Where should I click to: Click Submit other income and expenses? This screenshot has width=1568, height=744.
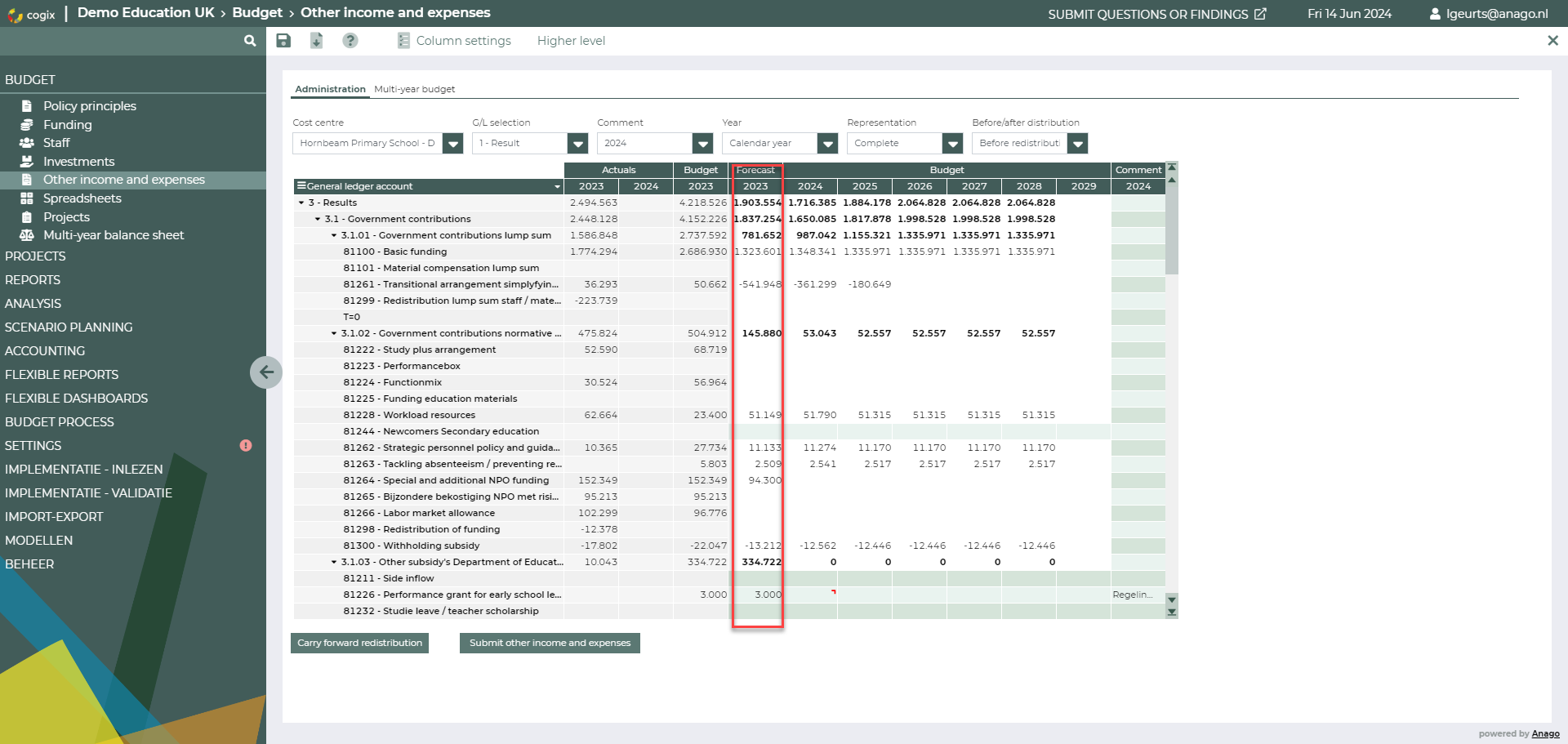550,643
